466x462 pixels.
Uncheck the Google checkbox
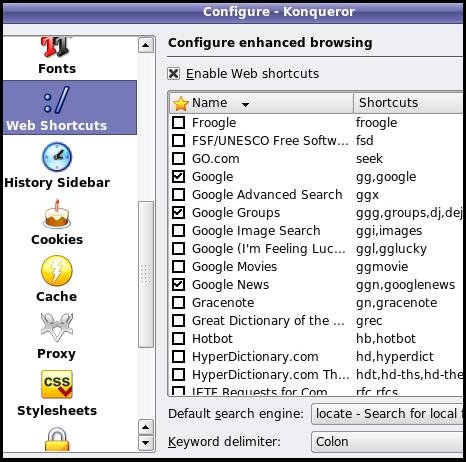[178, 176]
